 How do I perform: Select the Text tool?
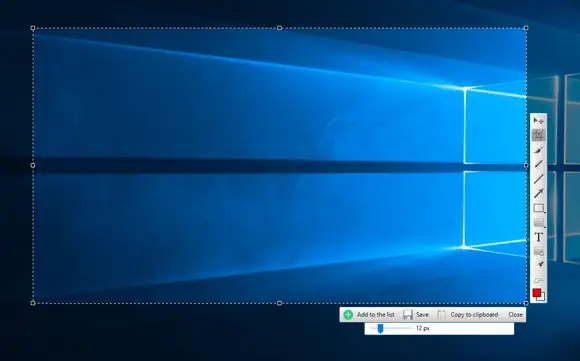[538, 237]
